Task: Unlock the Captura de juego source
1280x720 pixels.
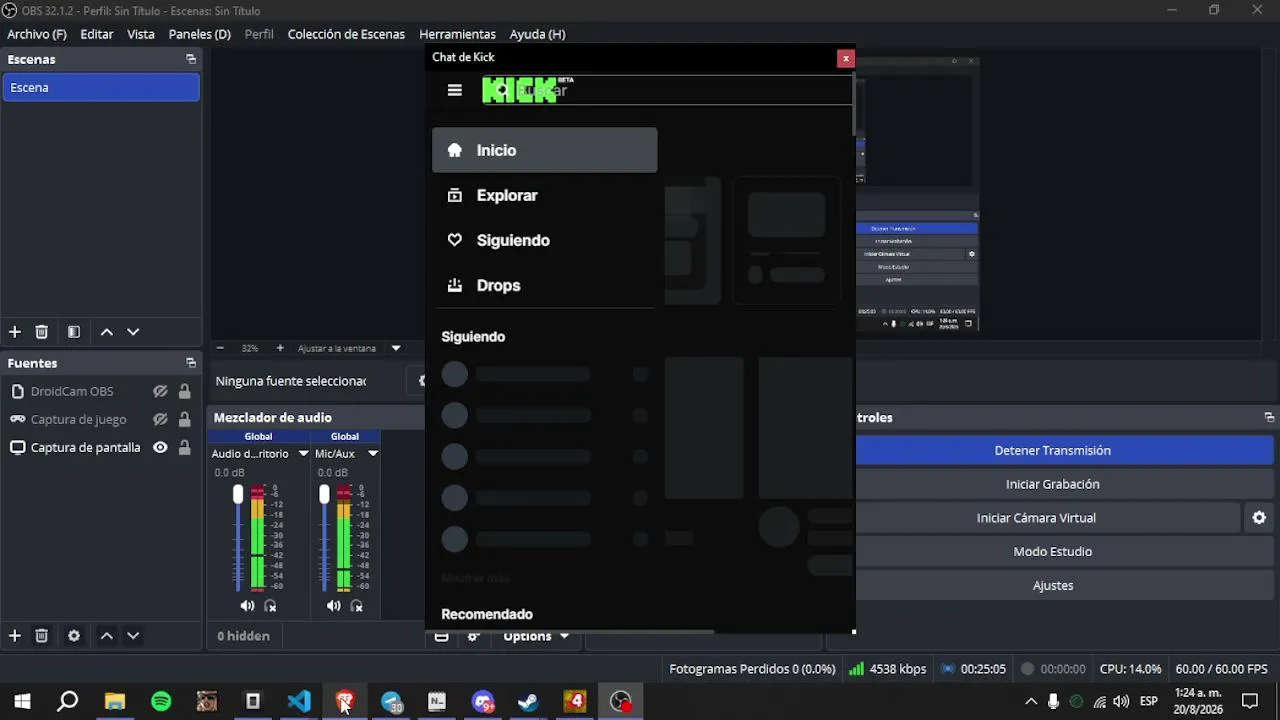Action: point(184,420)
